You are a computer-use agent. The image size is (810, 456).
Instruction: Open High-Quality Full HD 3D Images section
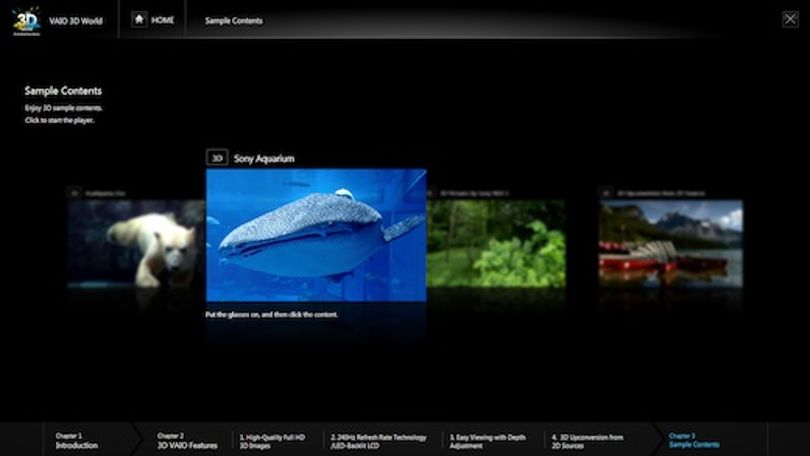pos(272,441)
